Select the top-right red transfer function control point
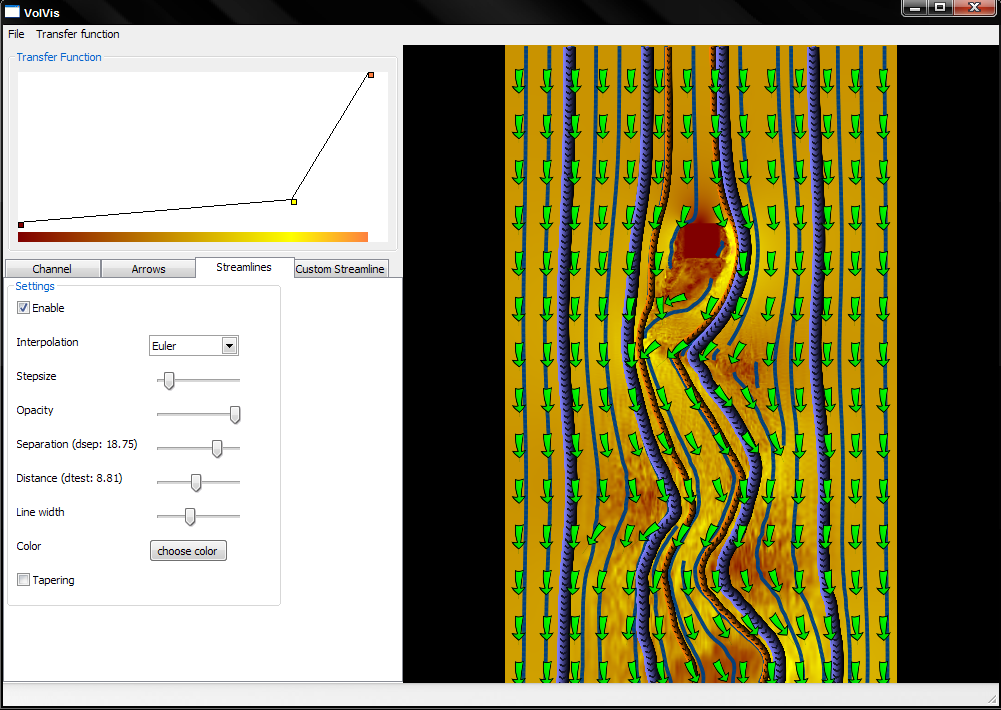The width and height of the screenshot is (1001, 710). [x=370, y=75]
